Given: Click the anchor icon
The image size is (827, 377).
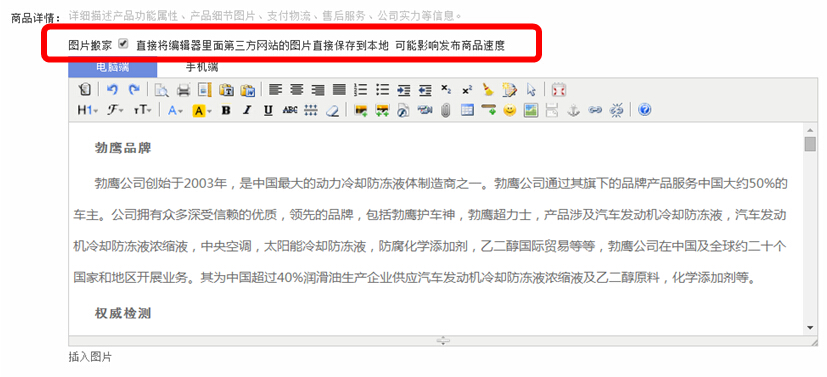Looking at the screenshot, I should pos(573,110).
